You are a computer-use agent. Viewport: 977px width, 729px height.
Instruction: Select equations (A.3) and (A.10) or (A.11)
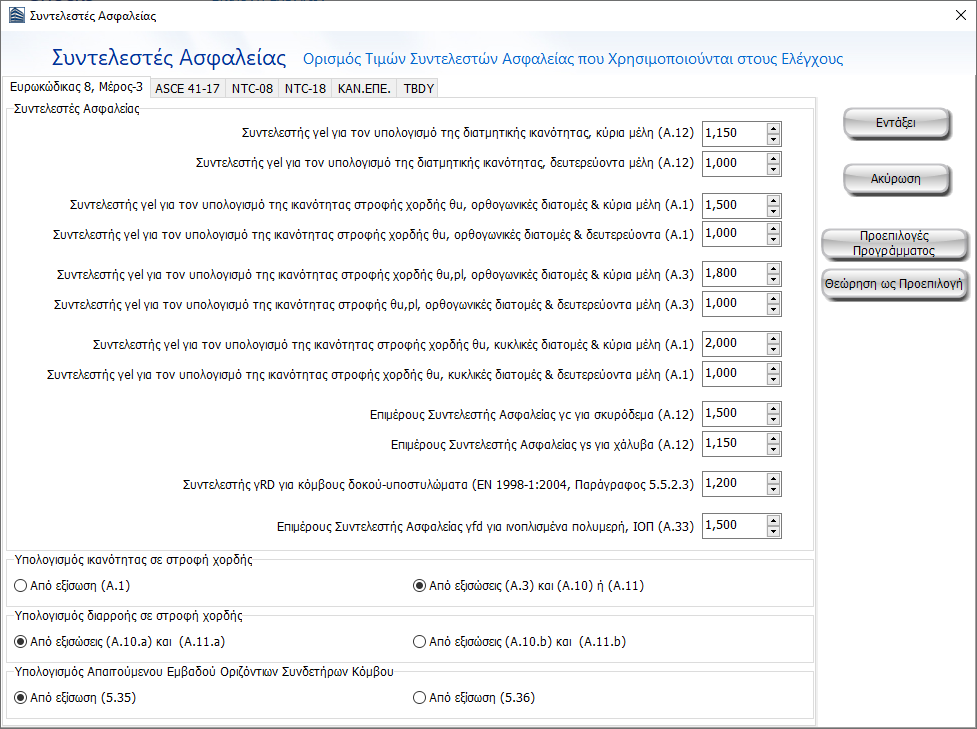(x=420, y=586)
